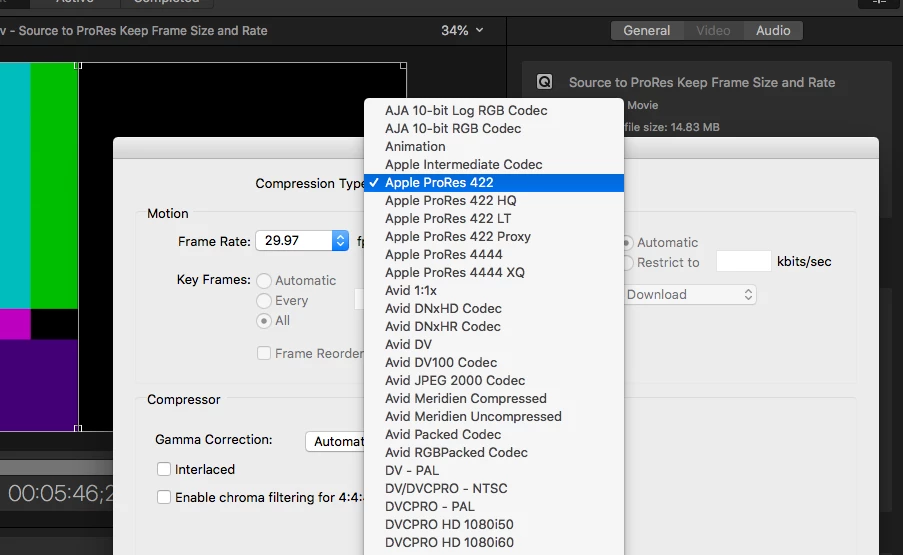Select Avid Meridien Uncompressed
Image resolution: width=903 pixels, height=555 pixels.
click(x=494, y=416)
